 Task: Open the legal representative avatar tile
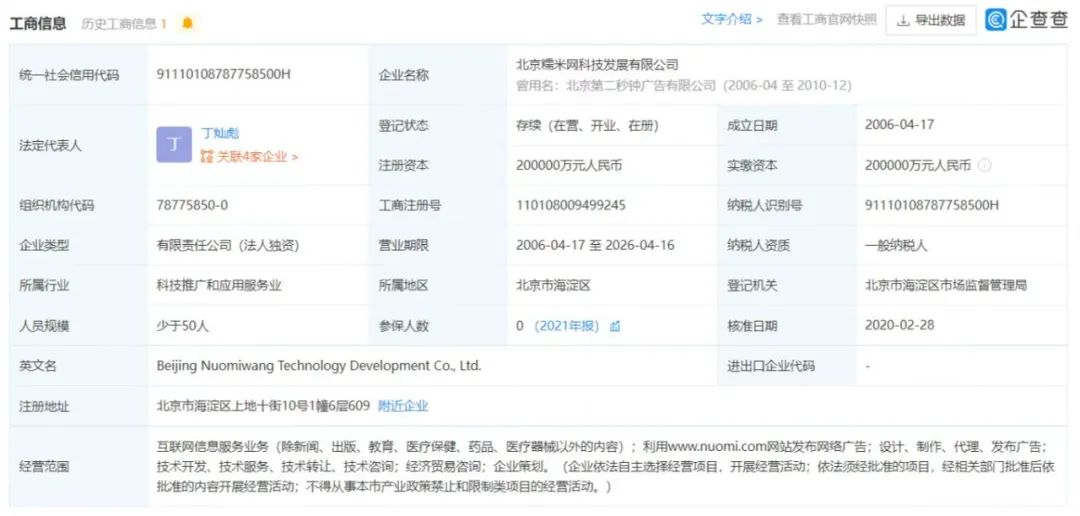(174, 145)
